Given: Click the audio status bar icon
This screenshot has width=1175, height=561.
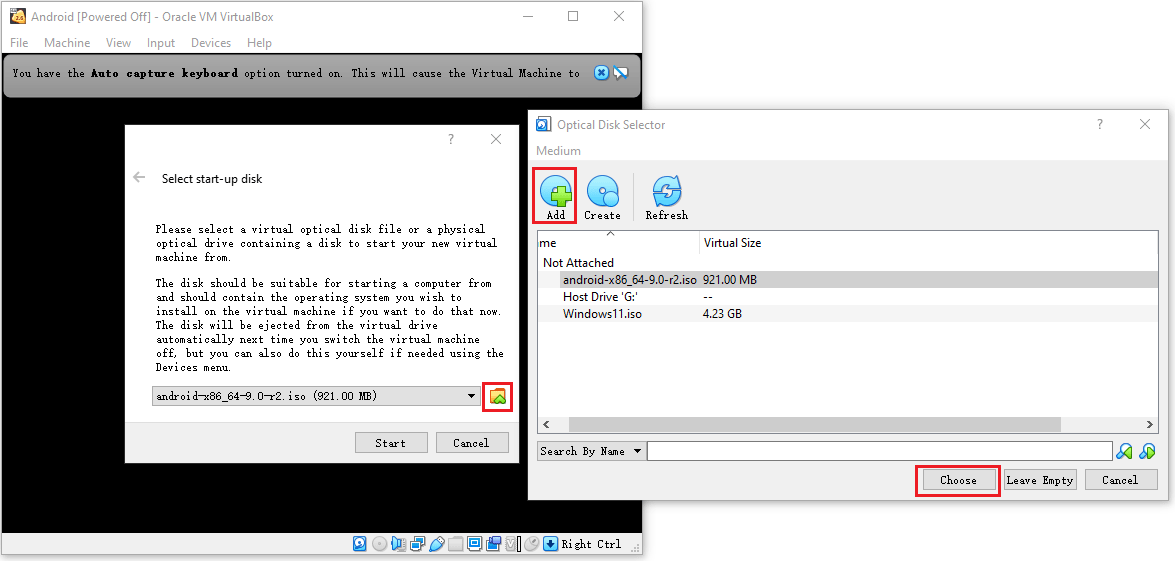Looking at the screenshot, I should tap(399, 544).
